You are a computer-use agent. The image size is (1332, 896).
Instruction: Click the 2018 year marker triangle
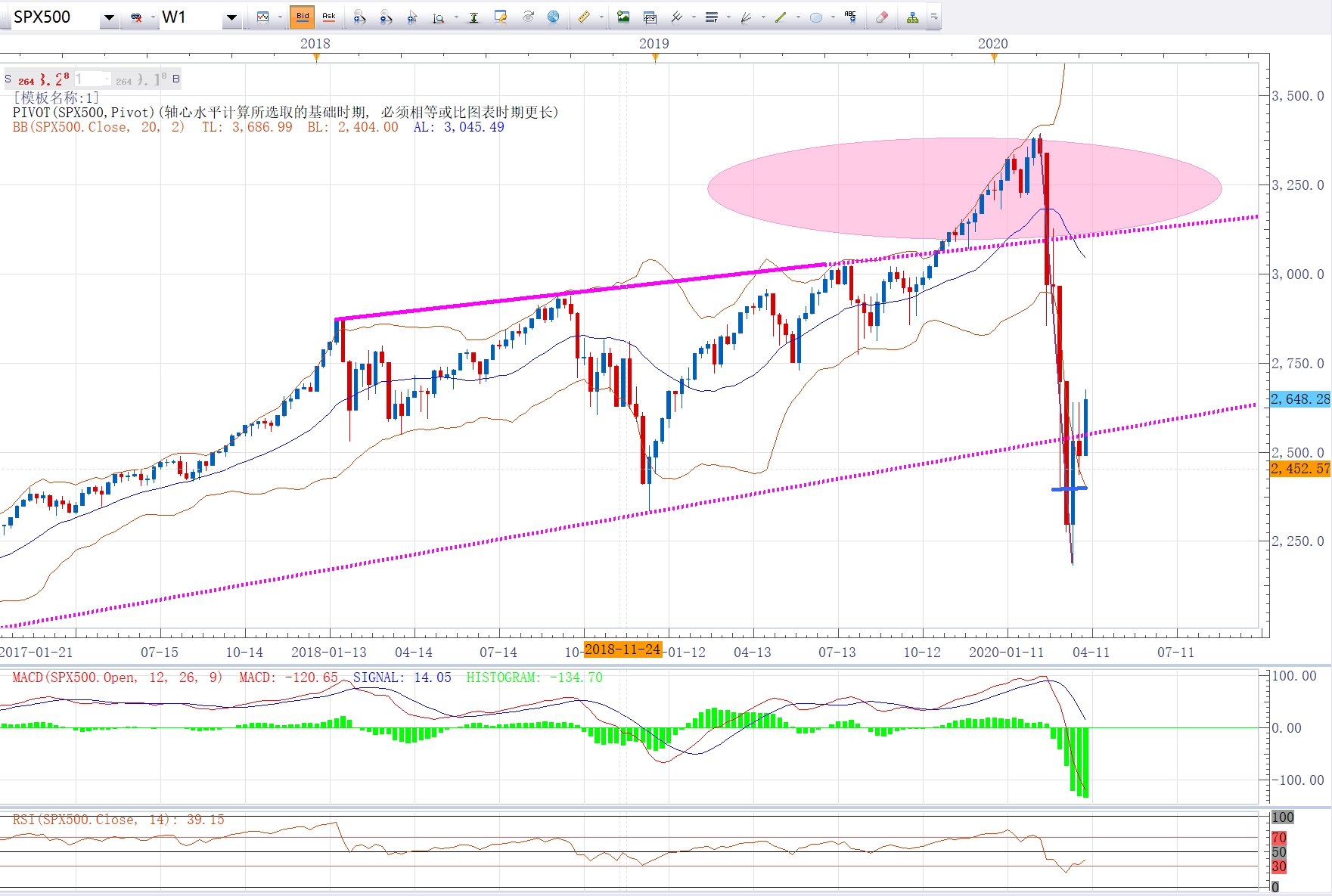click(x=316, y=57)
